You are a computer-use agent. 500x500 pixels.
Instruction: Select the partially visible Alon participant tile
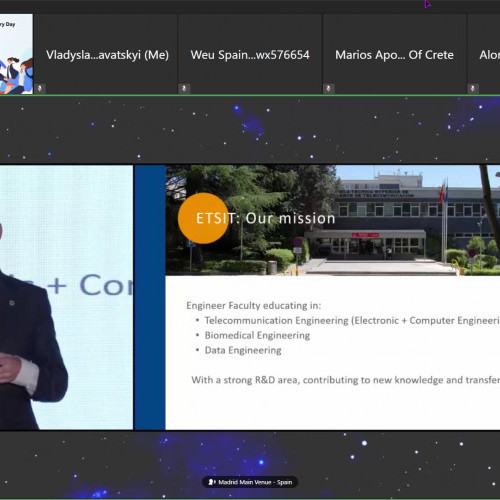click(x=484, y=54)
